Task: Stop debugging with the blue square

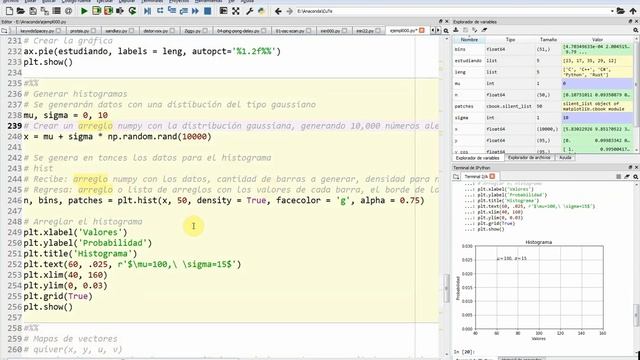Action: 207,11
